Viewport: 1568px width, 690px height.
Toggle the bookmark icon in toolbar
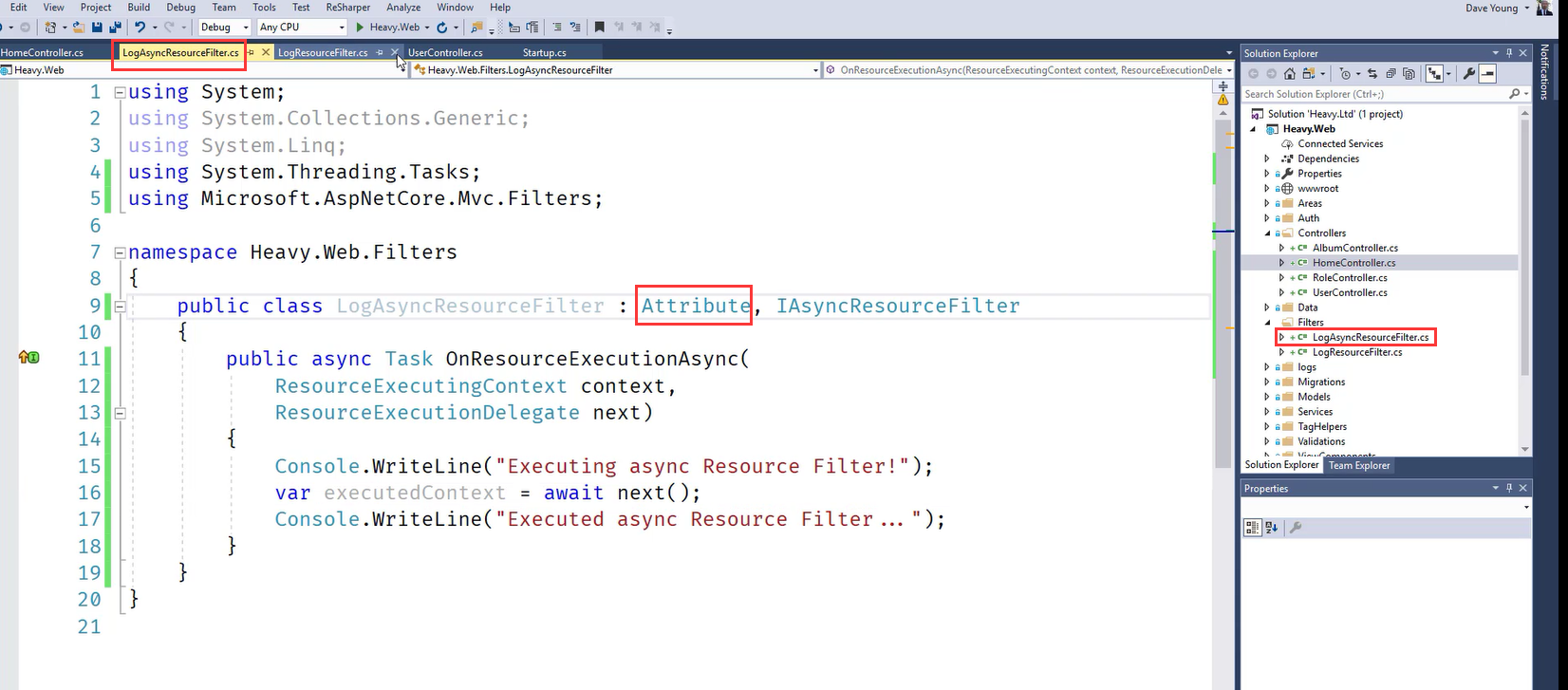click(x=599, y=28)
